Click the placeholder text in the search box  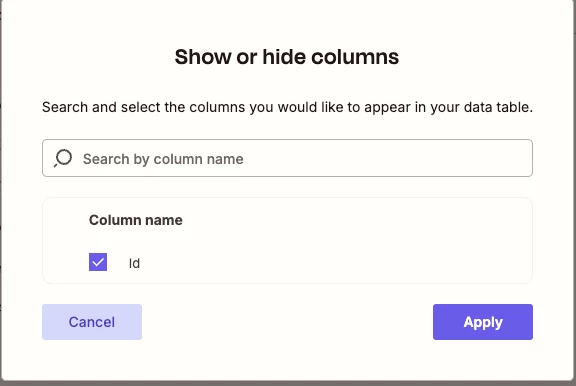pyautogui.click(x=163, y=159)
